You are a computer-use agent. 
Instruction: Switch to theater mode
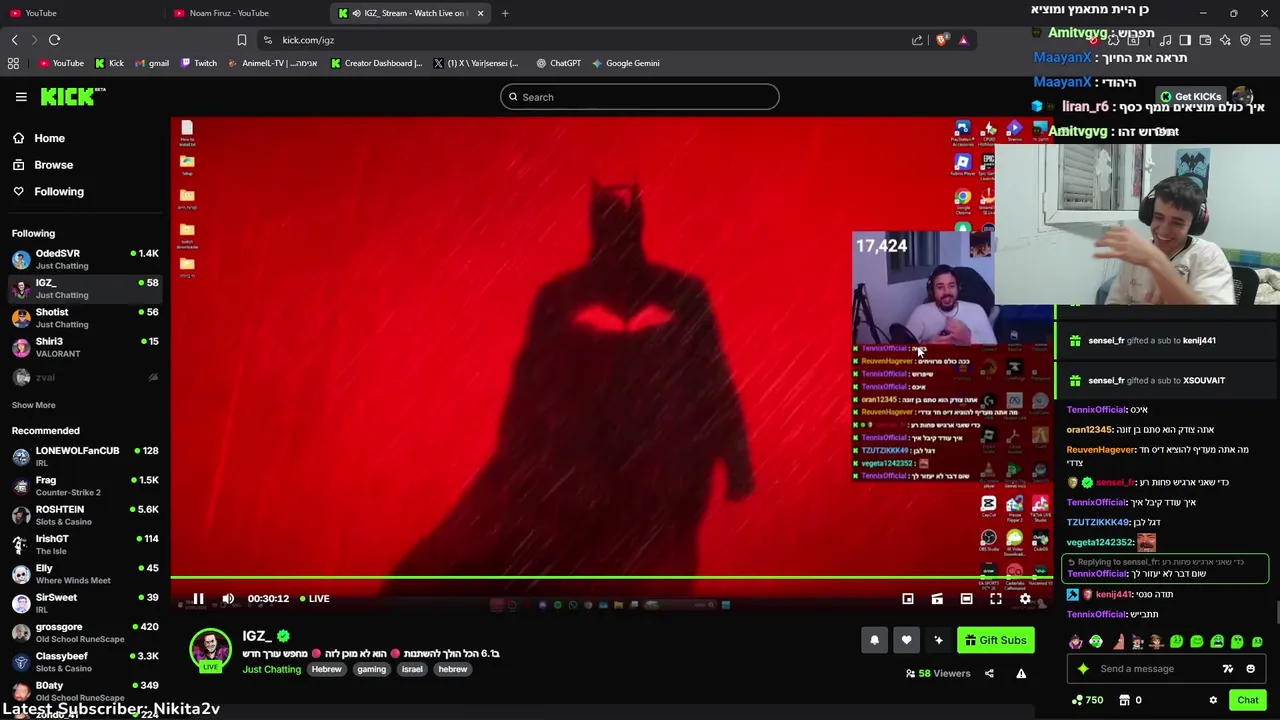[966, 599]
